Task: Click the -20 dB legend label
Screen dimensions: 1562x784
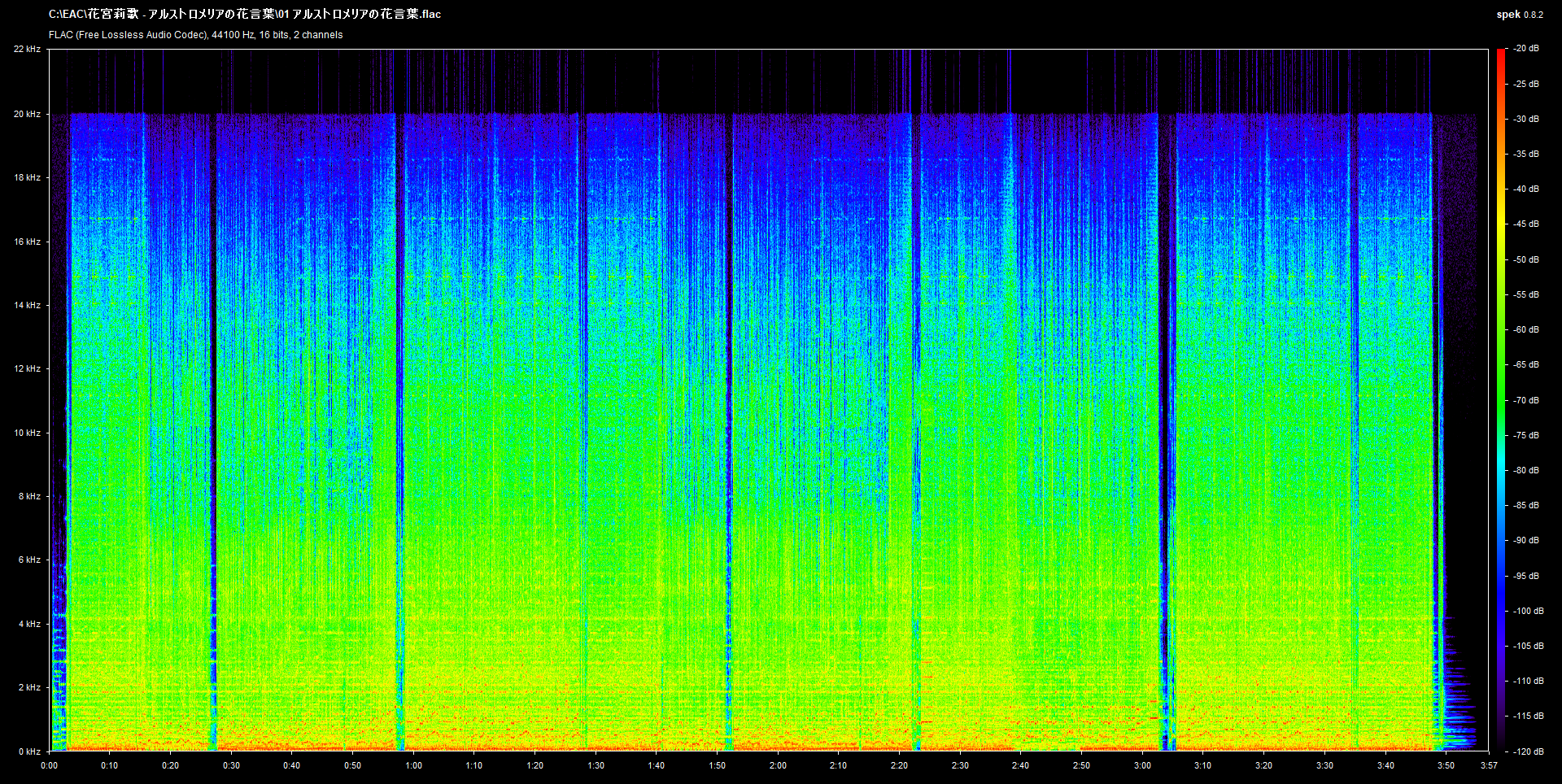Action: [x=1525, y=49]
